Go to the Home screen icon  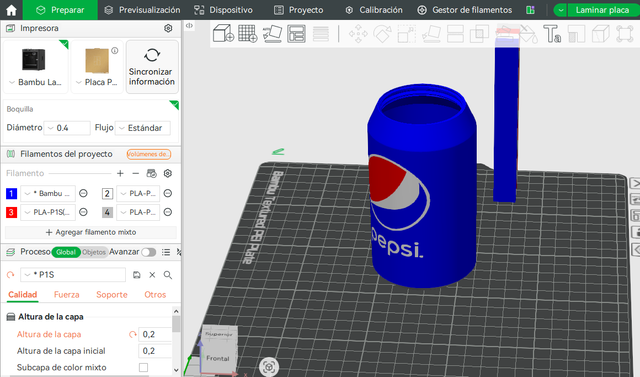click(x=11, y=10)
